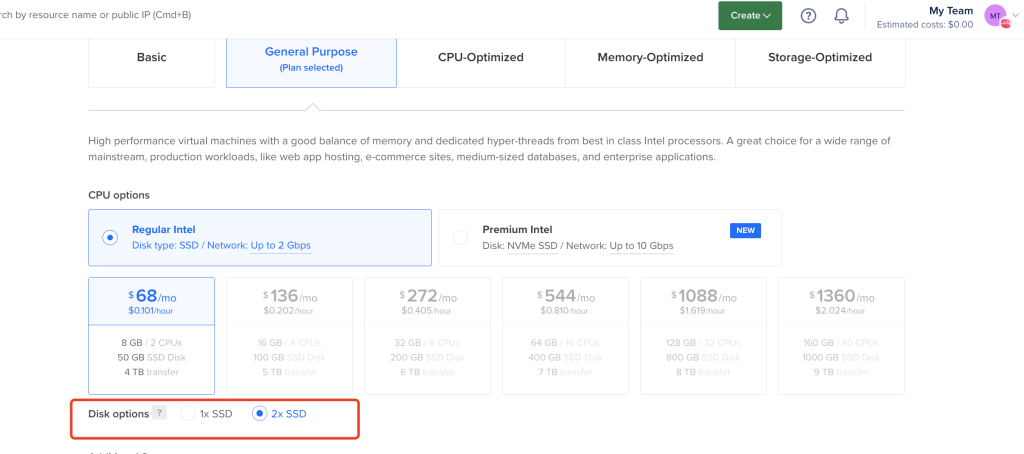Expand the team menu chevron beside avatar
1024x454 pixels.
click(1014, 16)
